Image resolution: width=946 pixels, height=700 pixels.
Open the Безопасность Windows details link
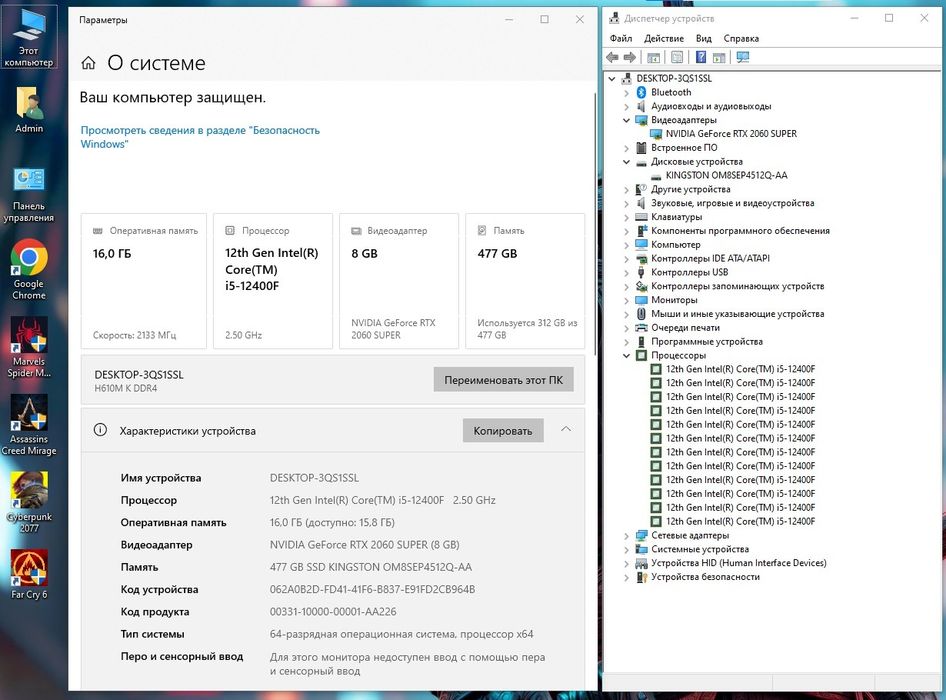(200, 137)
